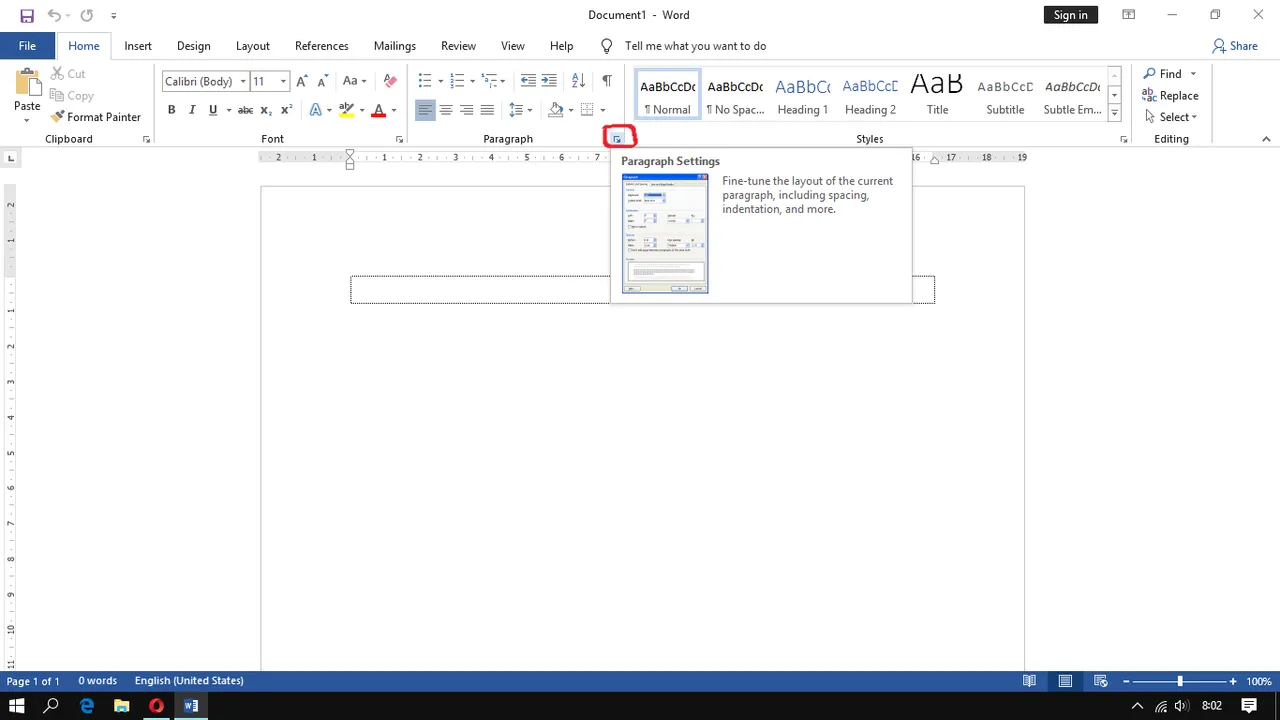Select the Format Painter tool
This screenshot has width=1280, height=720.
96,117
